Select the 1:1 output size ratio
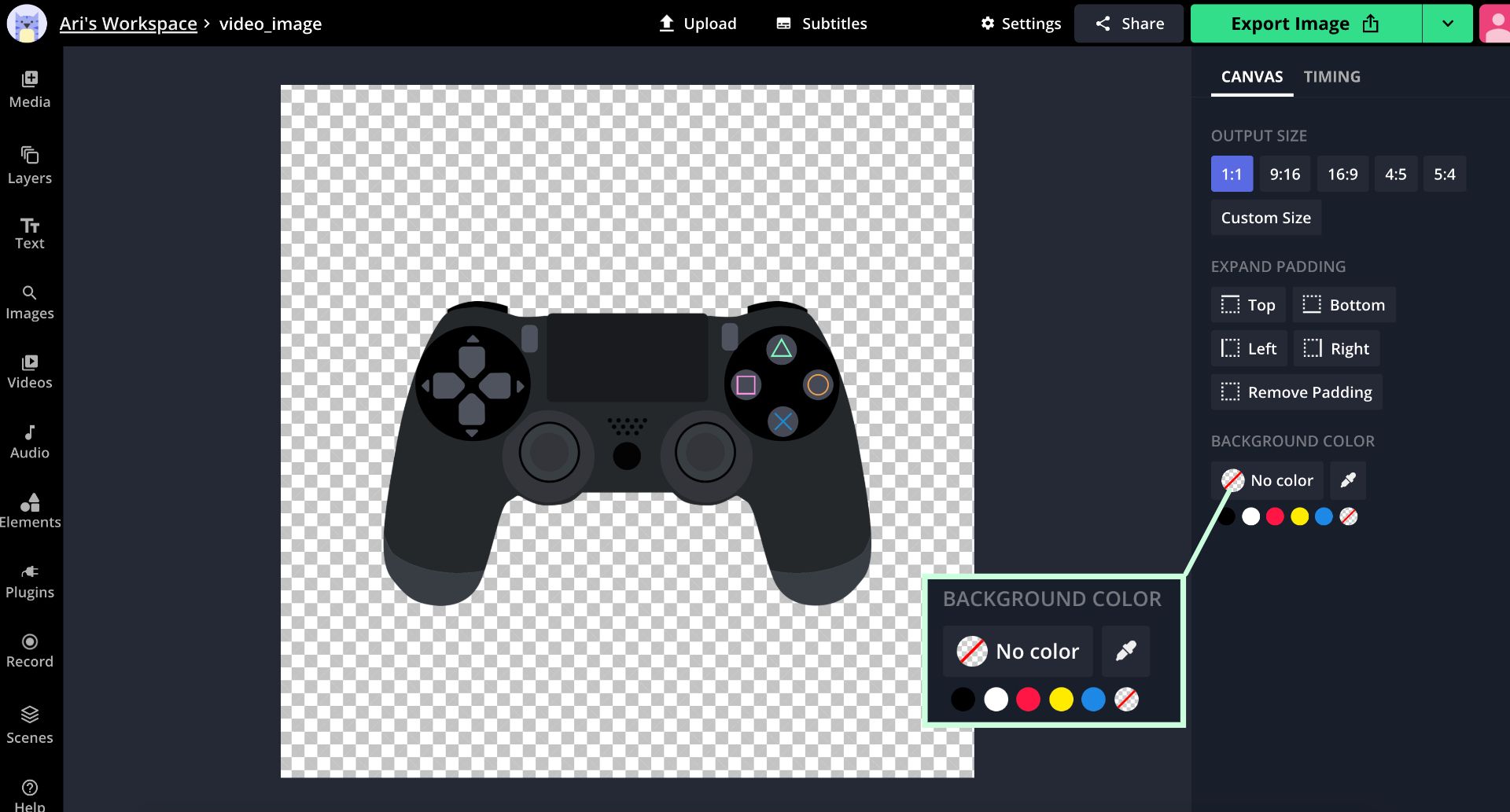The width and height of the screenshot is (1510, 812). pyautogui.click(x=1232, y=175)
